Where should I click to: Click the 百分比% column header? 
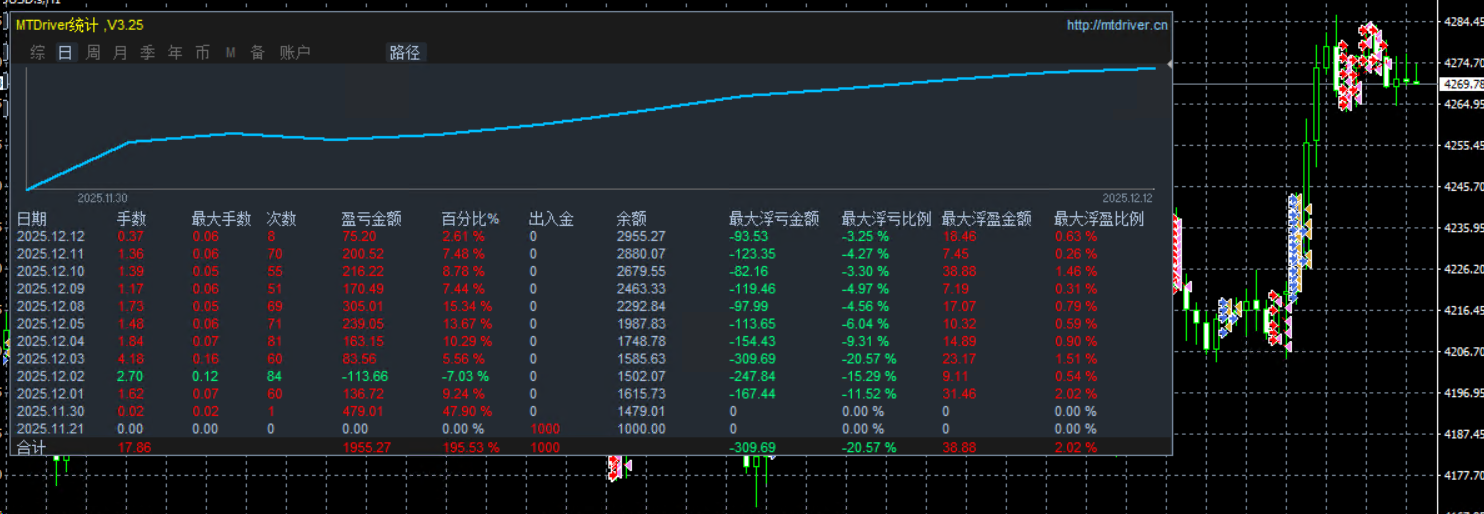470,218
